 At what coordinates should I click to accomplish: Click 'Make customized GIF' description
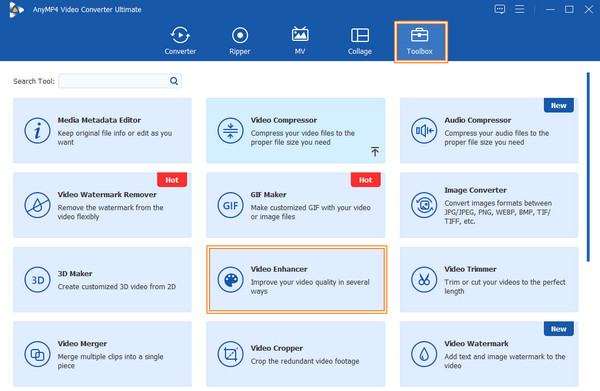[x=310, y=212]
